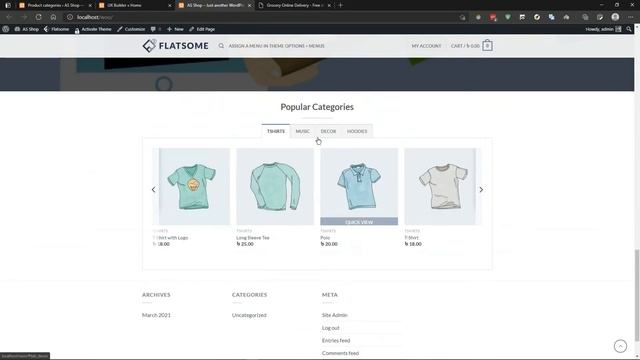Click the previous arrow of product slider
Viewport: 640px width, 360px height.
click(x=153, y=189)
